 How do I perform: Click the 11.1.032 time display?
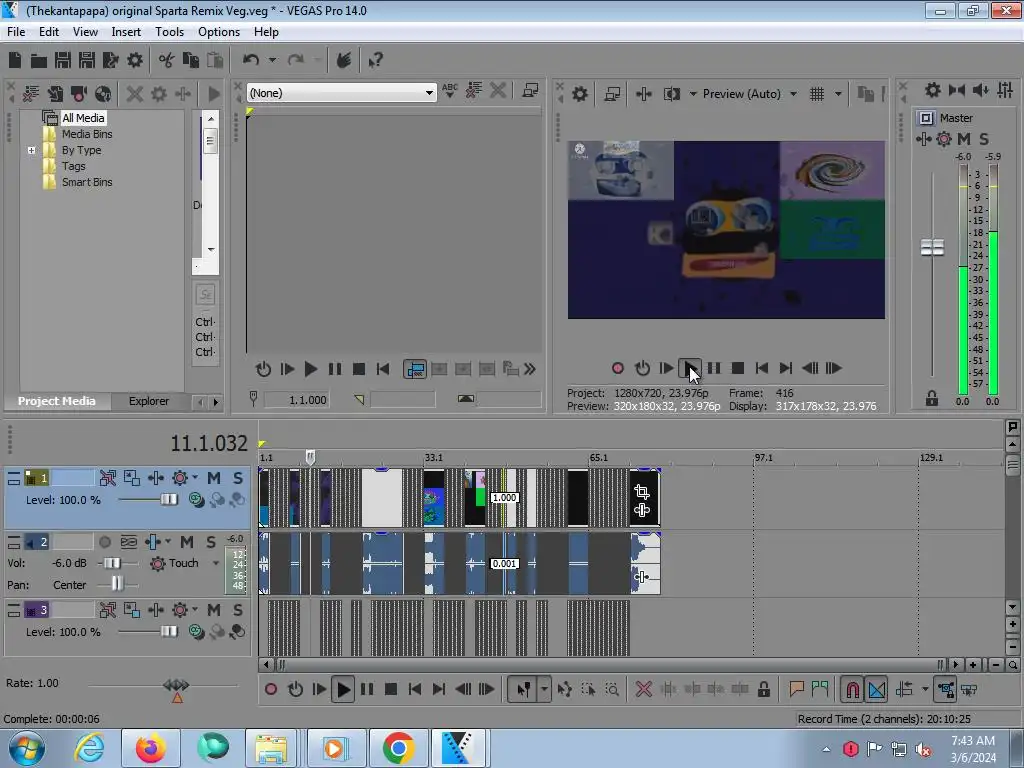(208, 443)
